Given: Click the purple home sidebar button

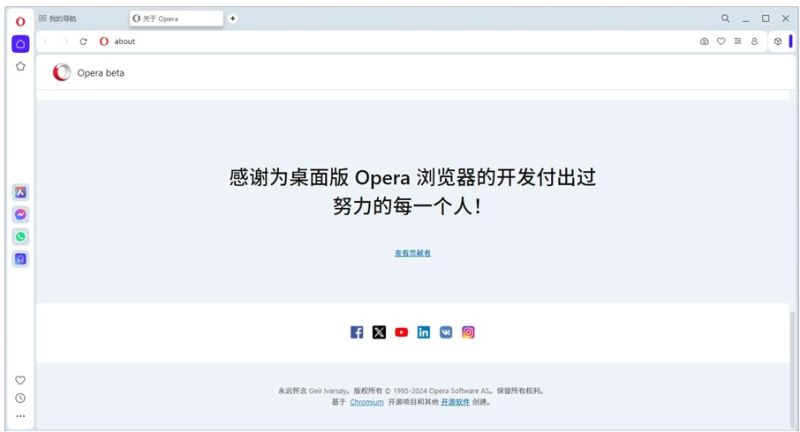Looking at the screenshot, I should pyautogui.click(x=20, y=44).
